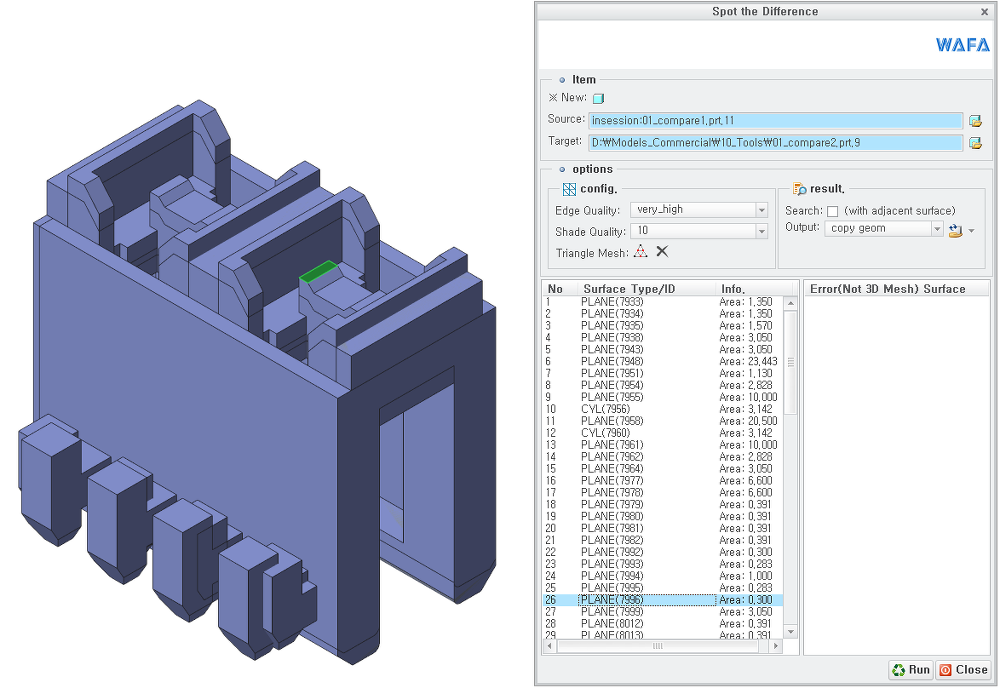This screenshot has width=1000, height=688.
Task: Click the Triangle Mesh red triangle icon
Action: click(x=640, y=252)
